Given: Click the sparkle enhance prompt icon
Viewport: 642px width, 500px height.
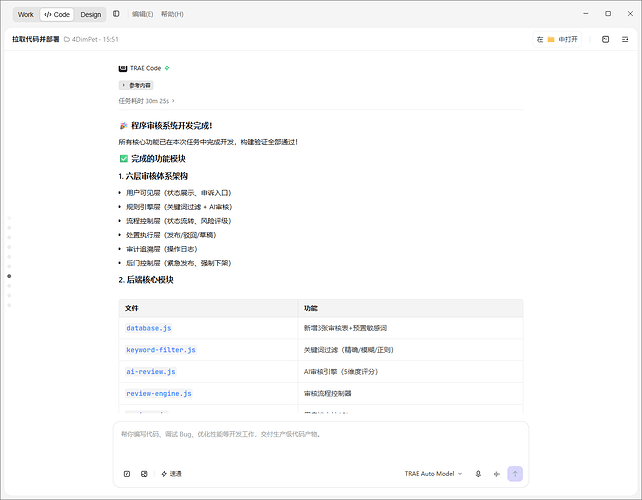Looking at the screenshot, I should 497,474.
